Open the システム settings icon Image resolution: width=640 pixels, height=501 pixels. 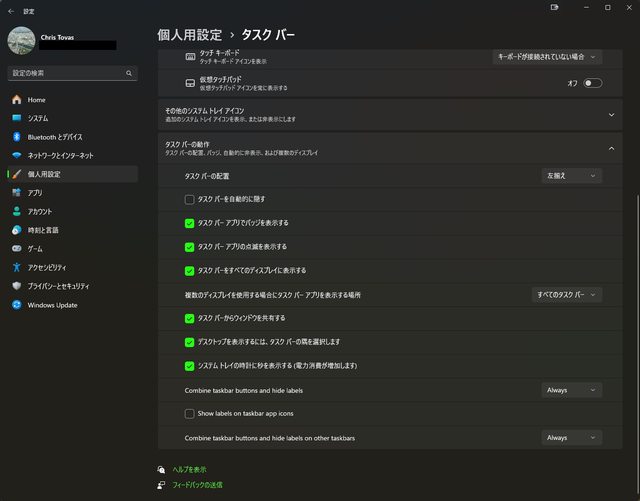click(16, 118)
